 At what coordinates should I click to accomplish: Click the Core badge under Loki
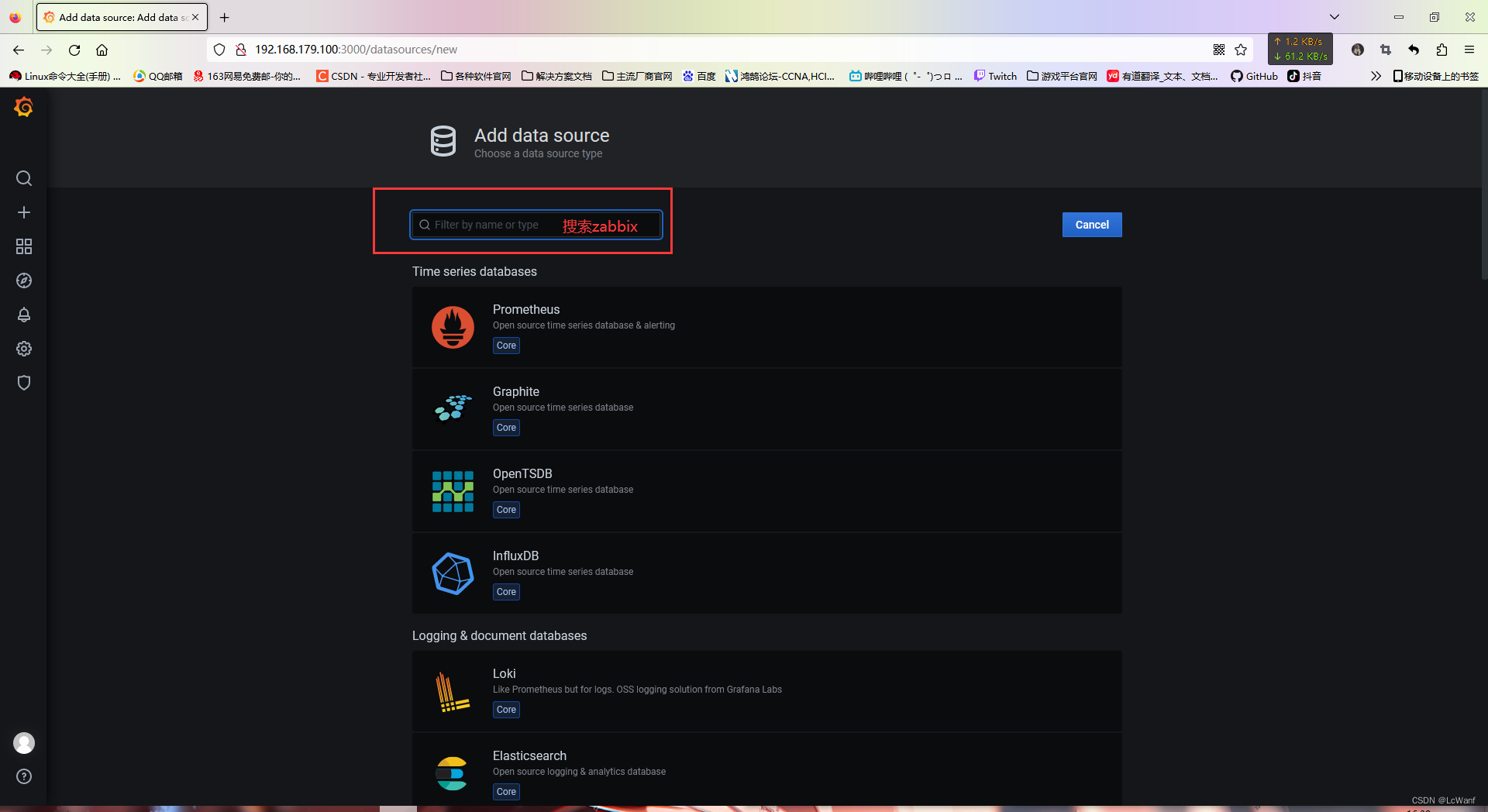[x=506, y=710]
